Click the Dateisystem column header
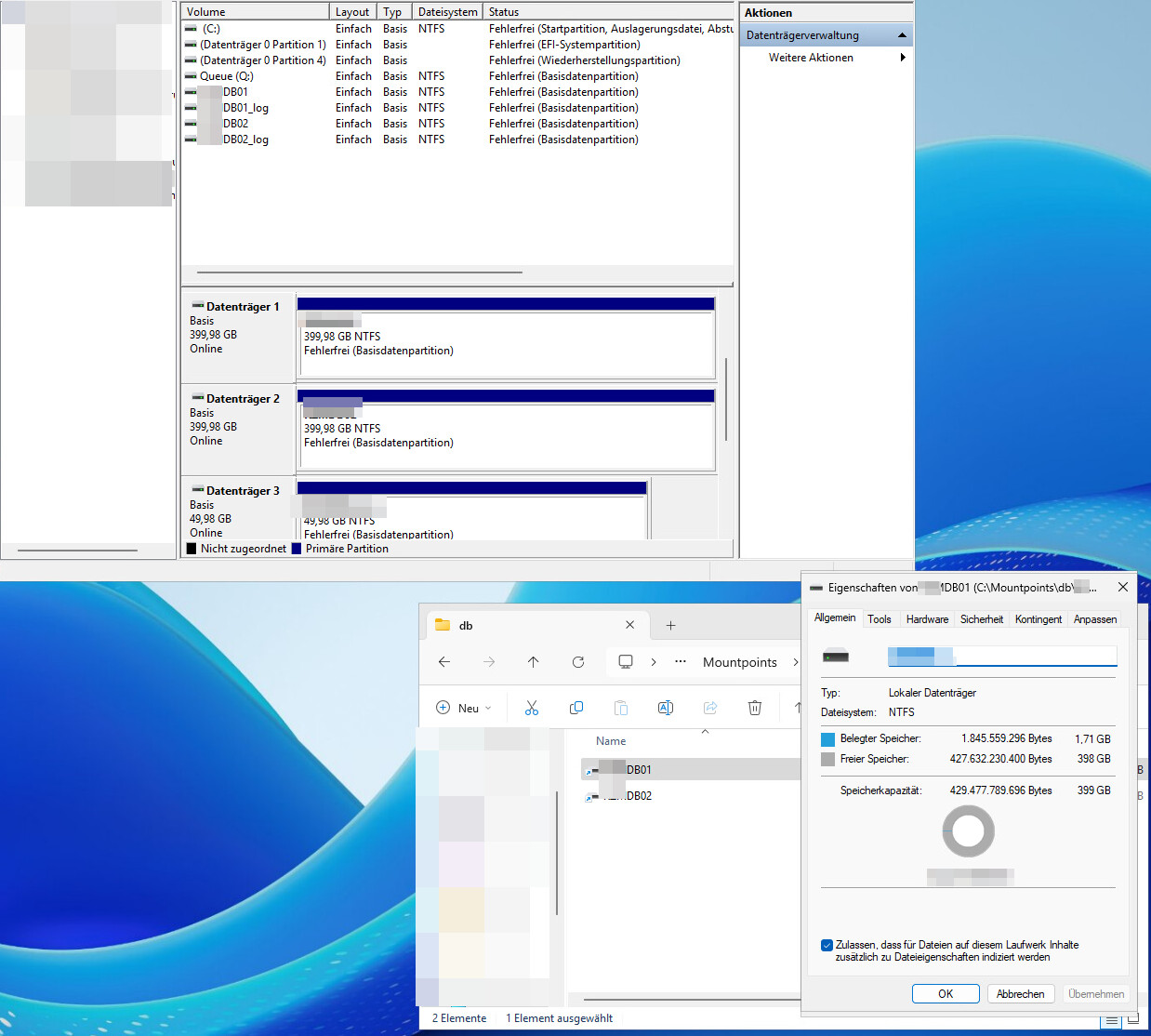This screenshot has height=1036, width=1151. tap(447, 12)
